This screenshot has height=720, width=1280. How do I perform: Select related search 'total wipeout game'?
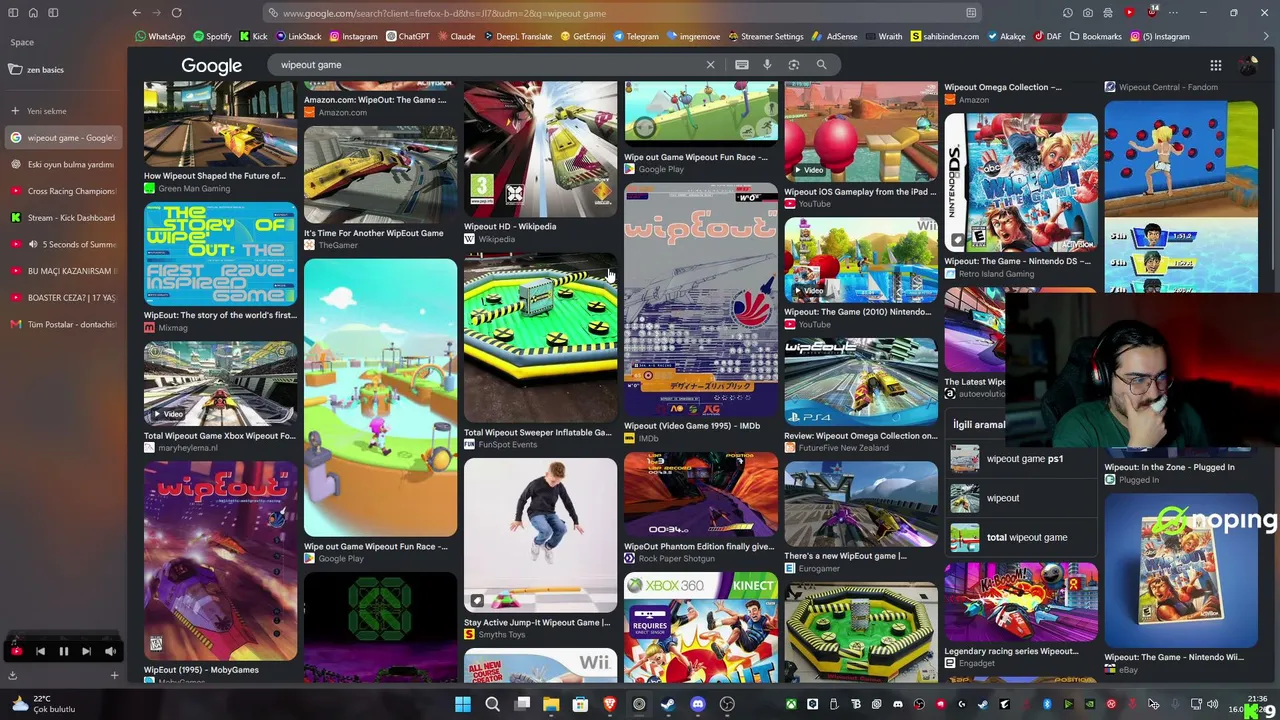(1022, 538)
